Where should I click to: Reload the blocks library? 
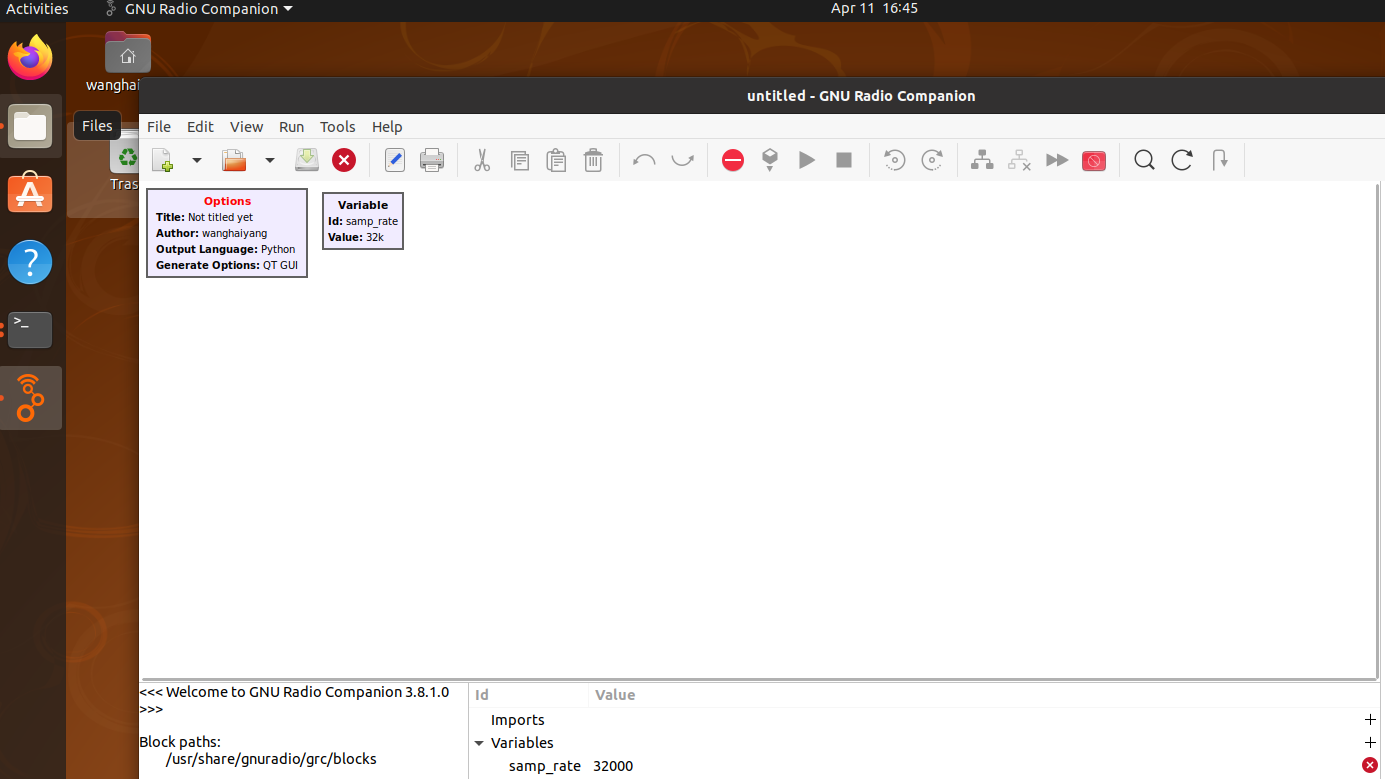[1181, 160]
